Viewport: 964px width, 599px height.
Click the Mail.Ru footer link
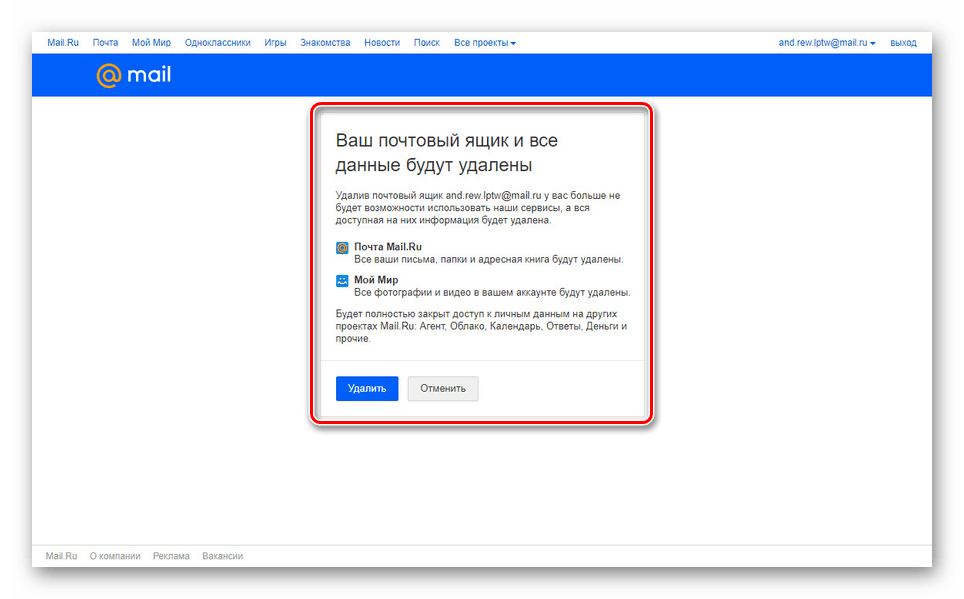pos(61,556)
